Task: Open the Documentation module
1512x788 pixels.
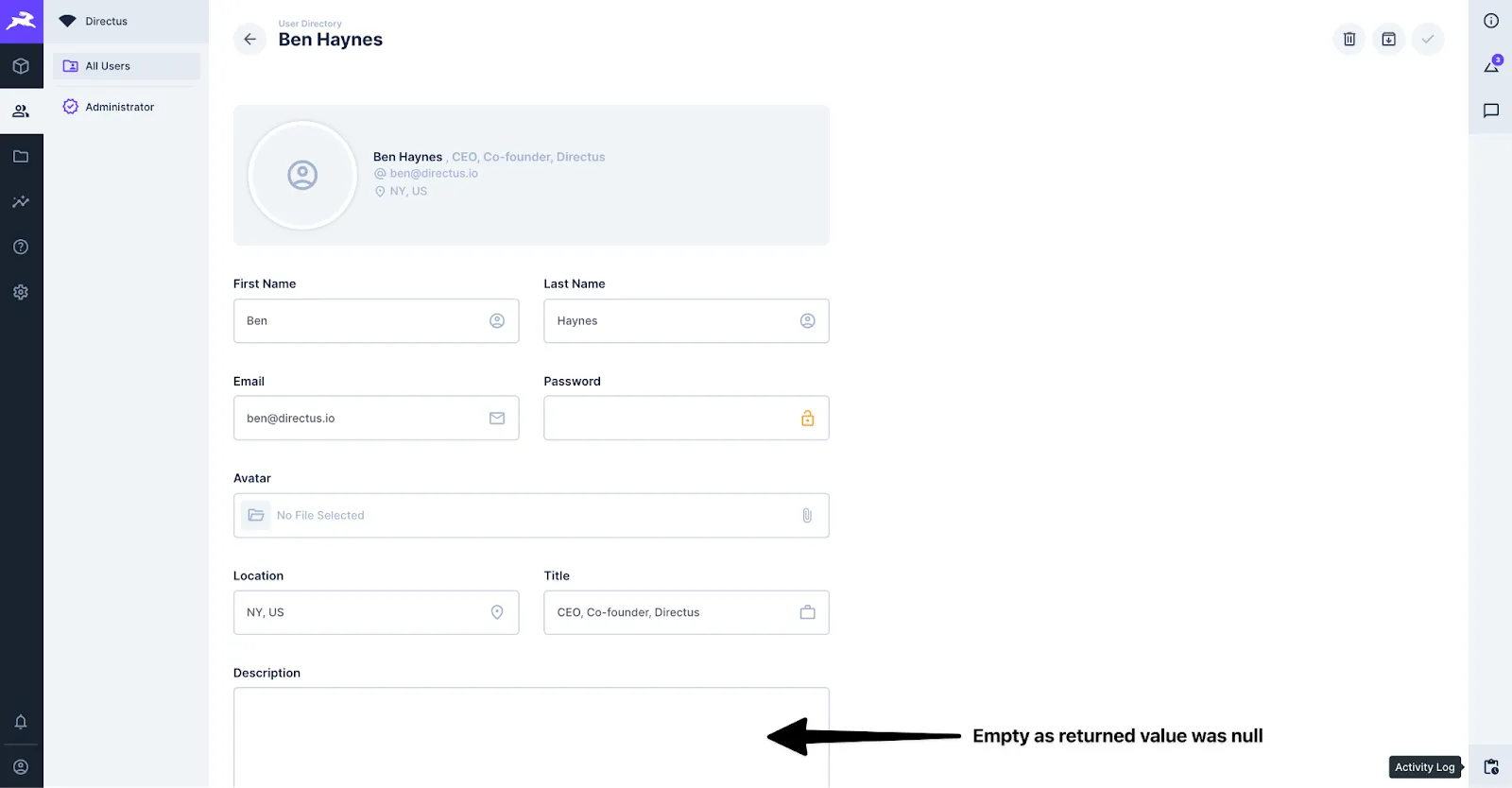Action: point(21,247)
